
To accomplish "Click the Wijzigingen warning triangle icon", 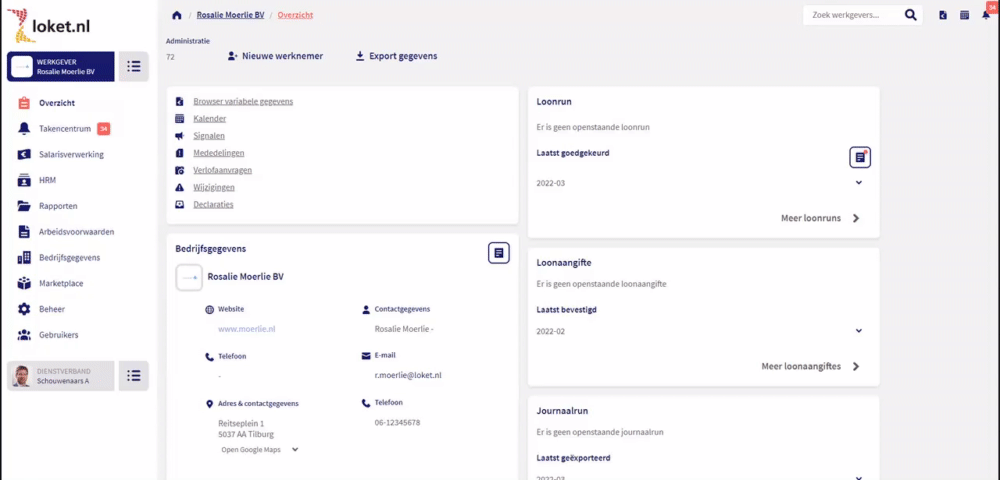I will pos(180,187).
